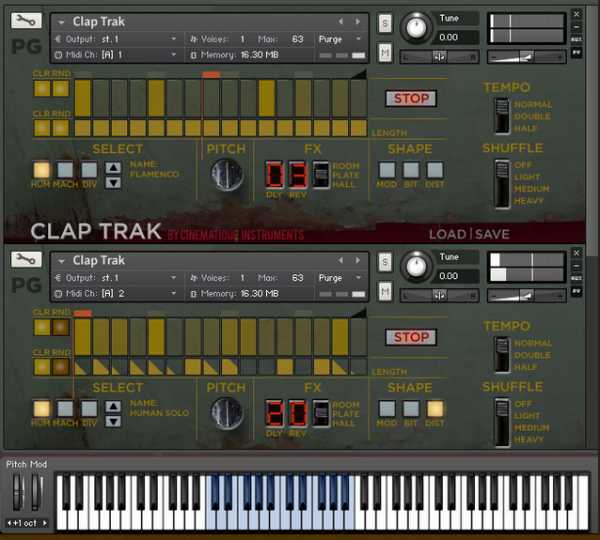Image resolution: width=600 pixels, height=540 pixels.
Task: Clear lower step row with CLR in top sequencer
Action: tap(42, 128)
